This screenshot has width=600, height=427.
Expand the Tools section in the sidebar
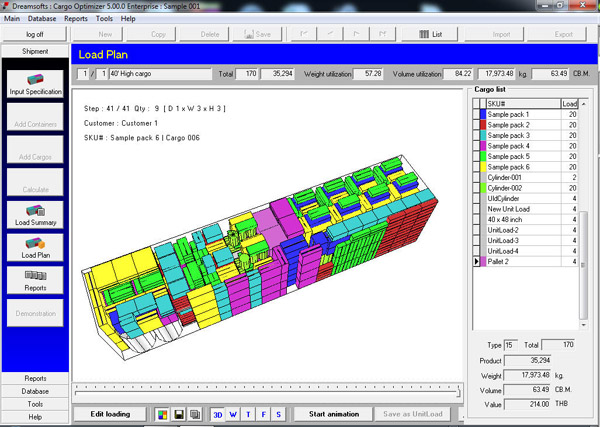(35, 404)
